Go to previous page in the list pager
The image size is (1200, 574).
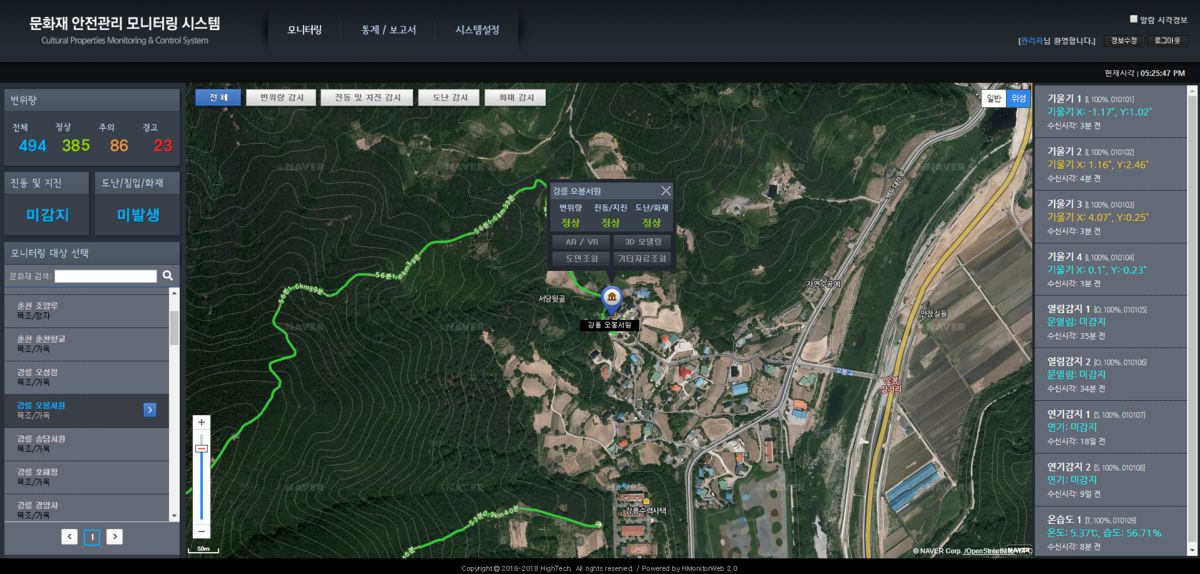tap(69, 537)
